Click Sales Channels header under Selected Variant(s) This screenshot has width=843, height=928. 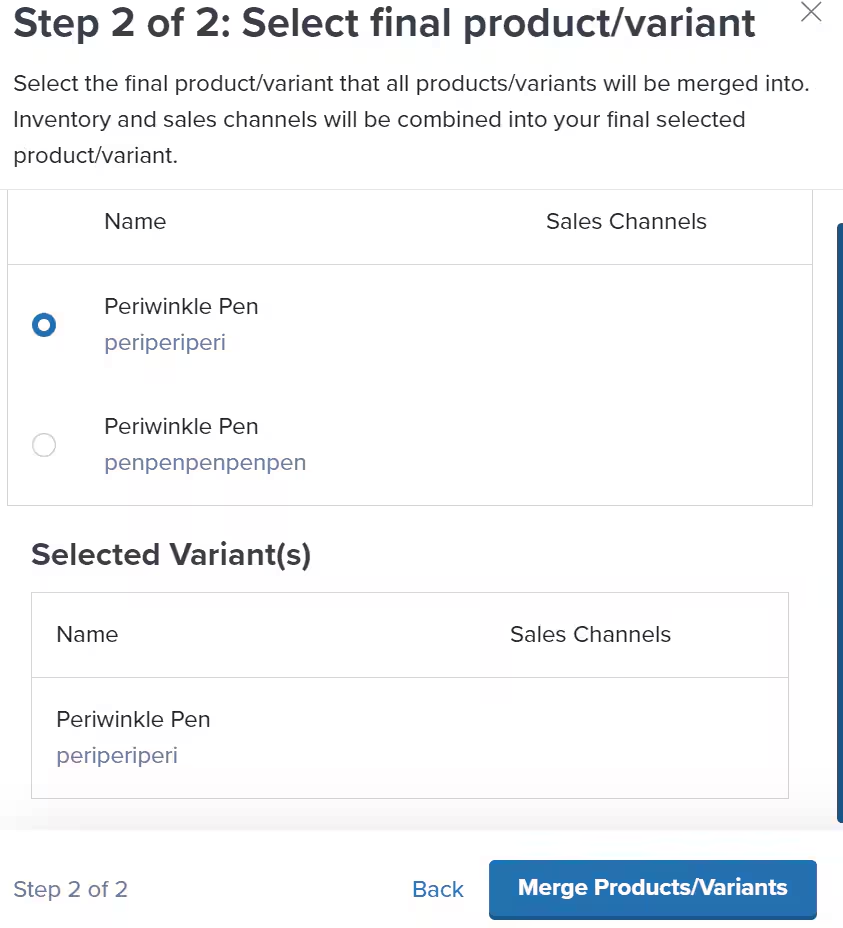click(590, 635)
